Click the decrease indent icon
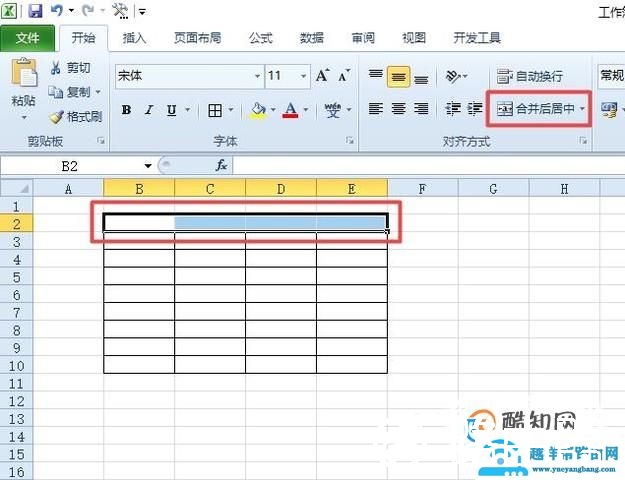Screen dimensions: 625x480 453,108
